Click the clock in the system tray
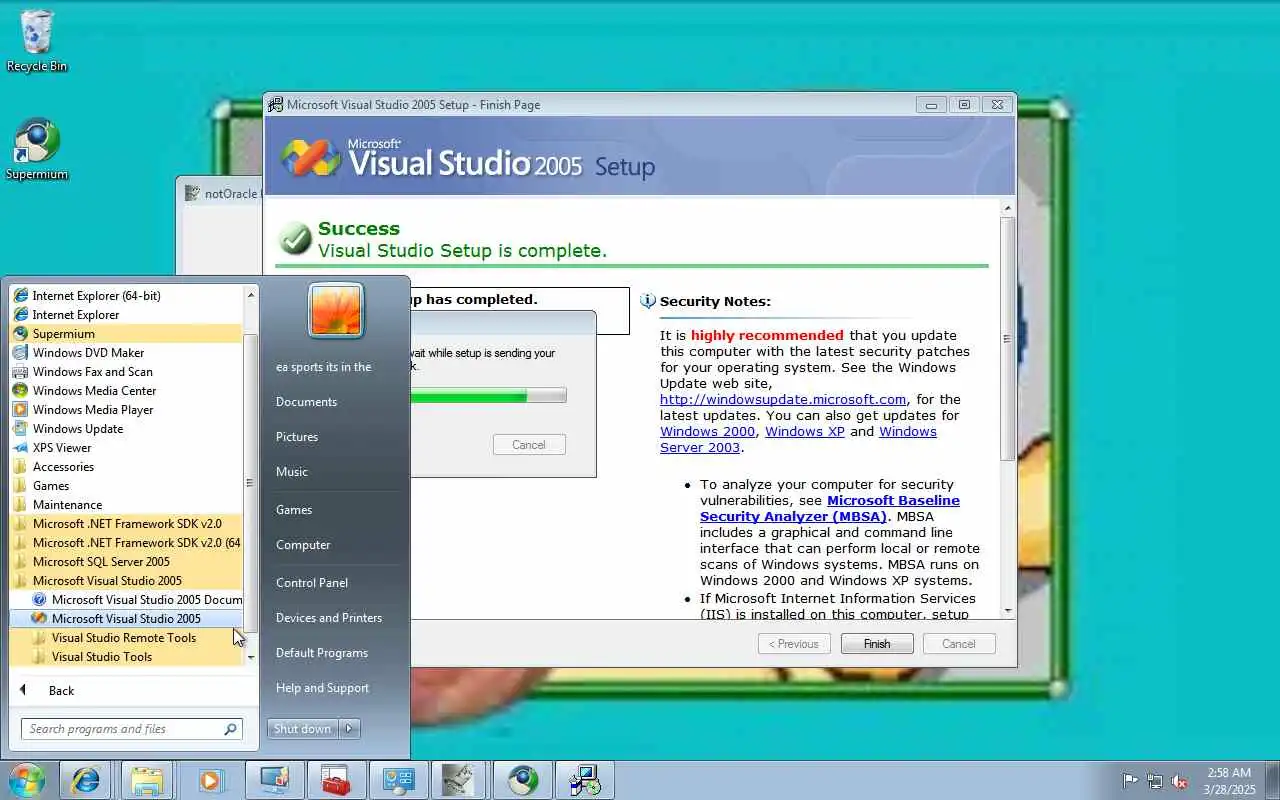 (1229, 781)
